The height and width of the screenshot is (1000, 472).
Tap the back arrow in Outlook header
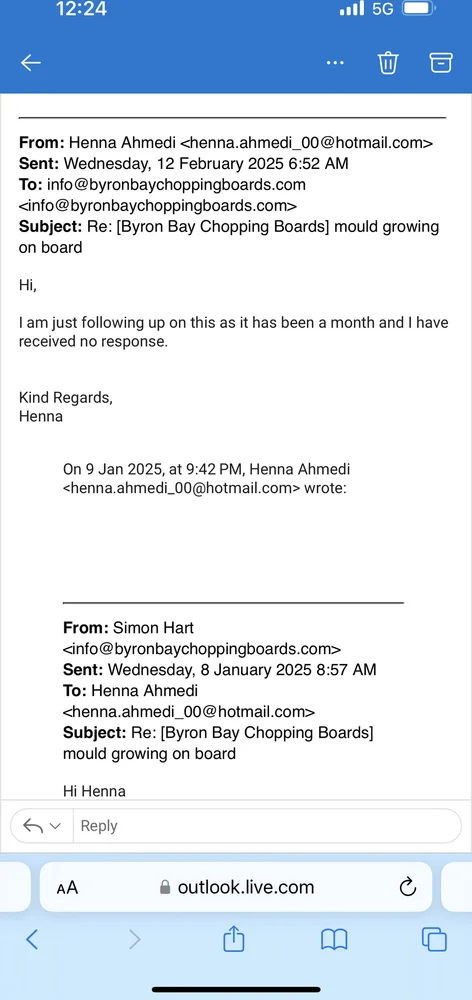(x=31, y=62)
